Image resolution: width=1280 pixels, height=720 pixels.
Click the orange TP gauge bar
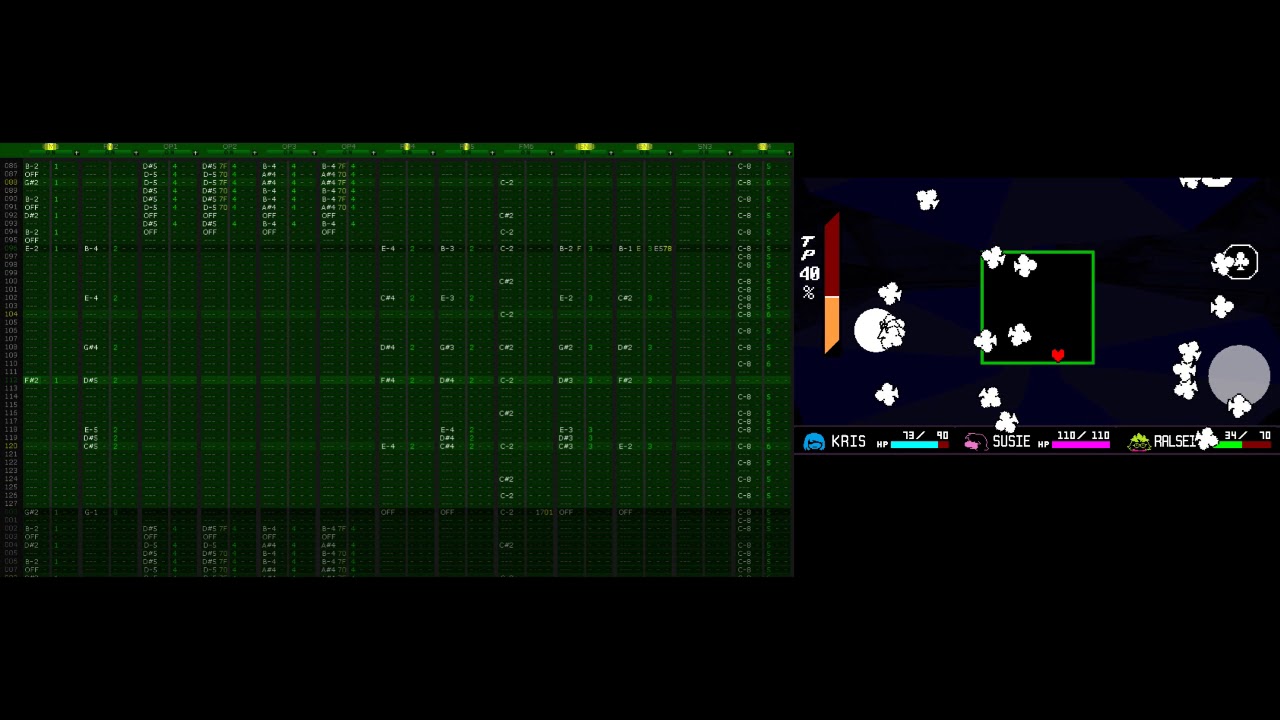pyautogui.click(x=831, y=323)
